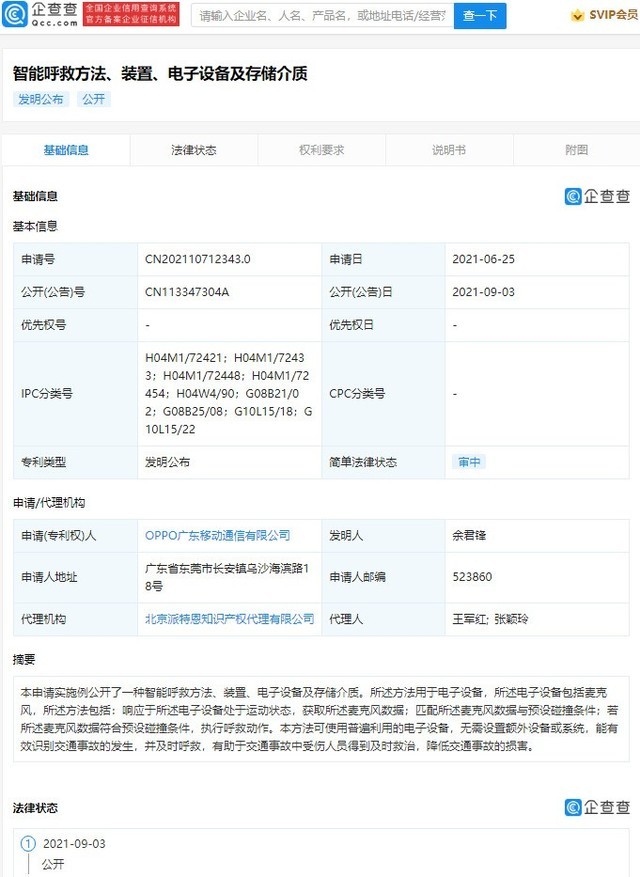Switch to the 基础信息 tab

pyautogui.click(x=66, y=150)
